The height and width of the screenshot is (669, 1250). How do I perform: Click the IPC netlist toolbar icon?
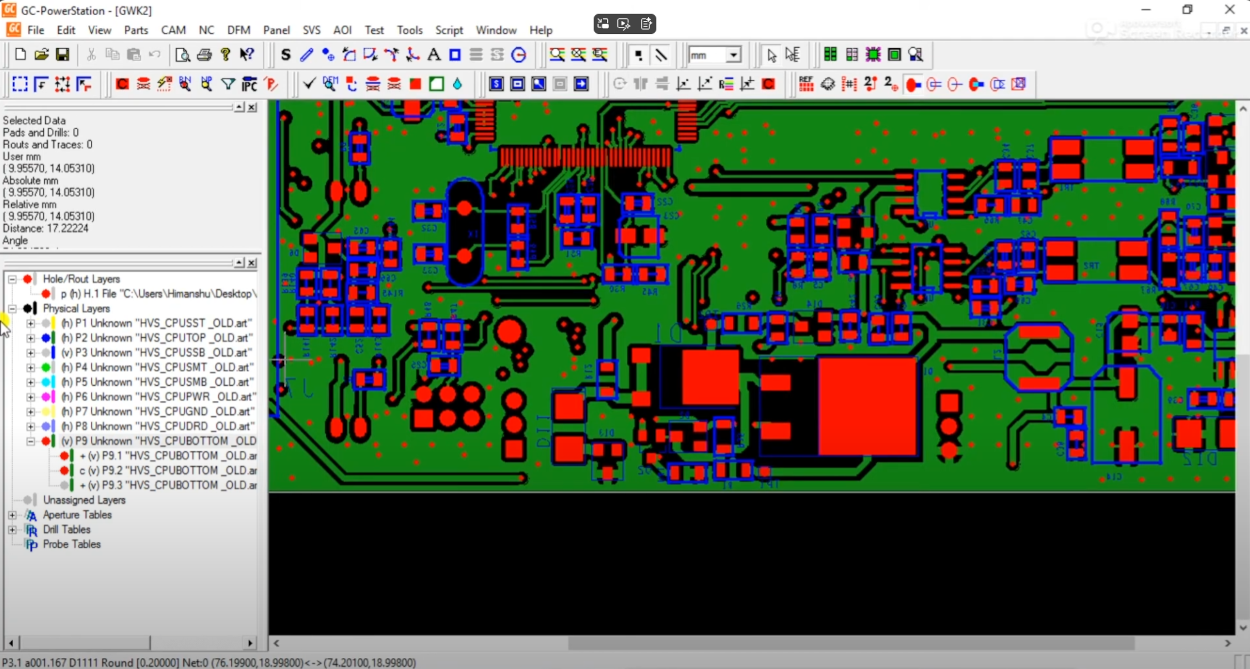pos(249,84)
